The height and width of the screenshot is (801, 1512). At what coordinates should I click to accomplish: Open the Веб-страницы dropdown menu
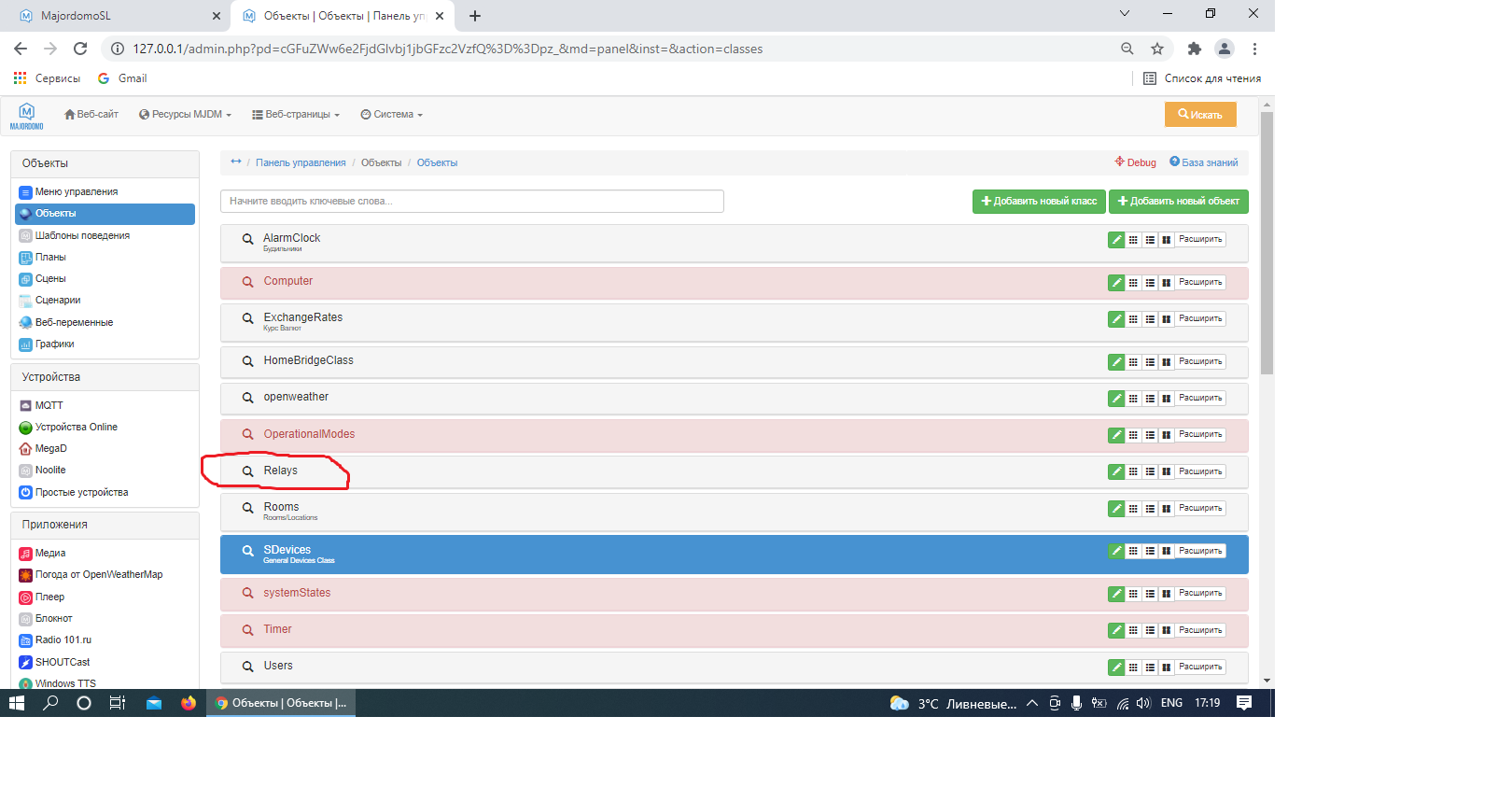[296, 115]
